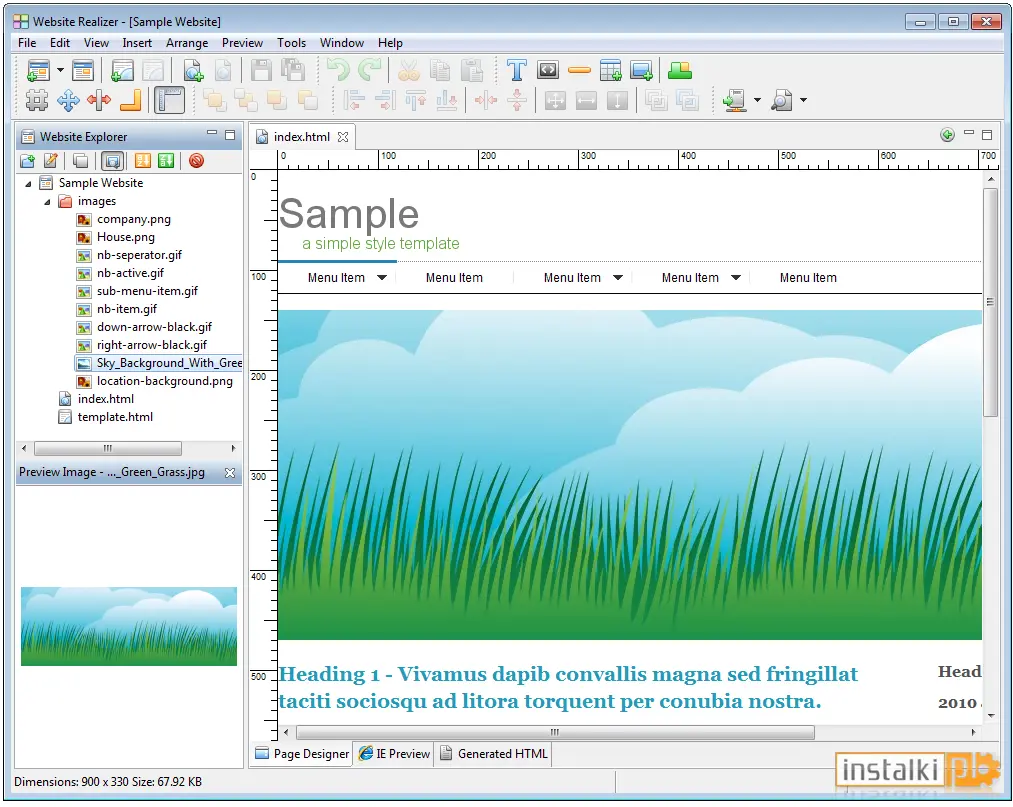This screenshot has height=807, width=1013.
Task: Open the Arrange menu
Action: [x=187, y=43]
